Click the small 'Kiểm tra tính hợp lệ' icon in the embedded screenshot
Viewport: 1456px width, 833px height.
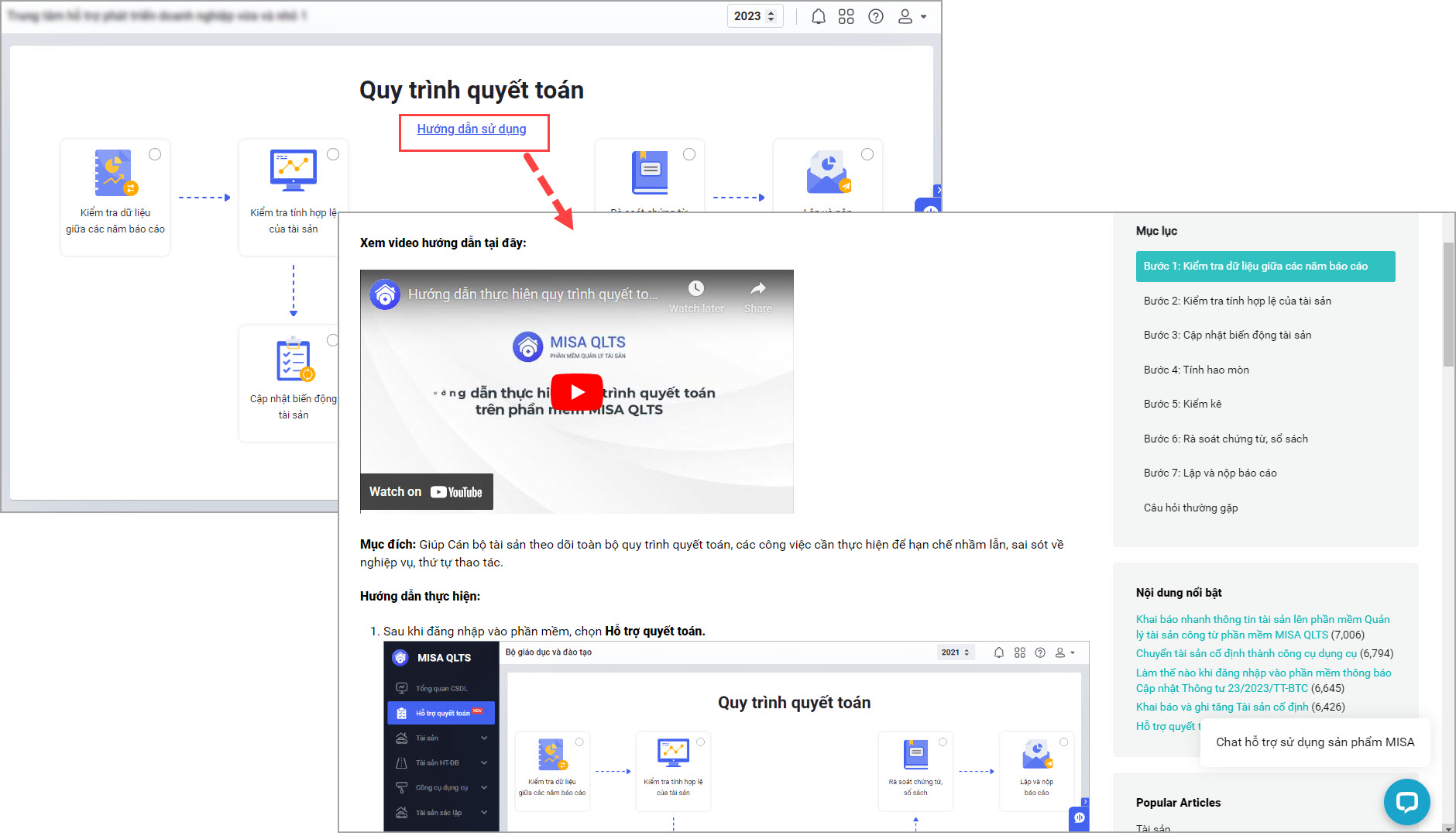[x=673, y=753]
